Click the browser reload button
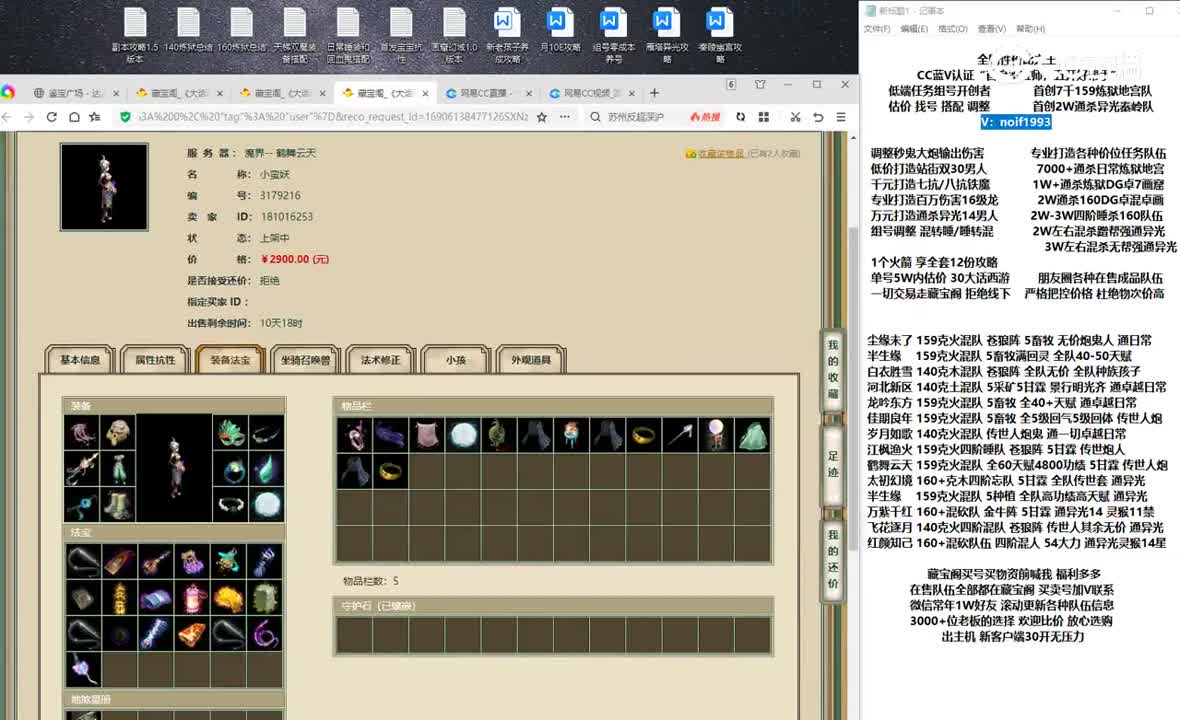The width and height of the screenshot is (1180, 720). (x=51, y=117)
